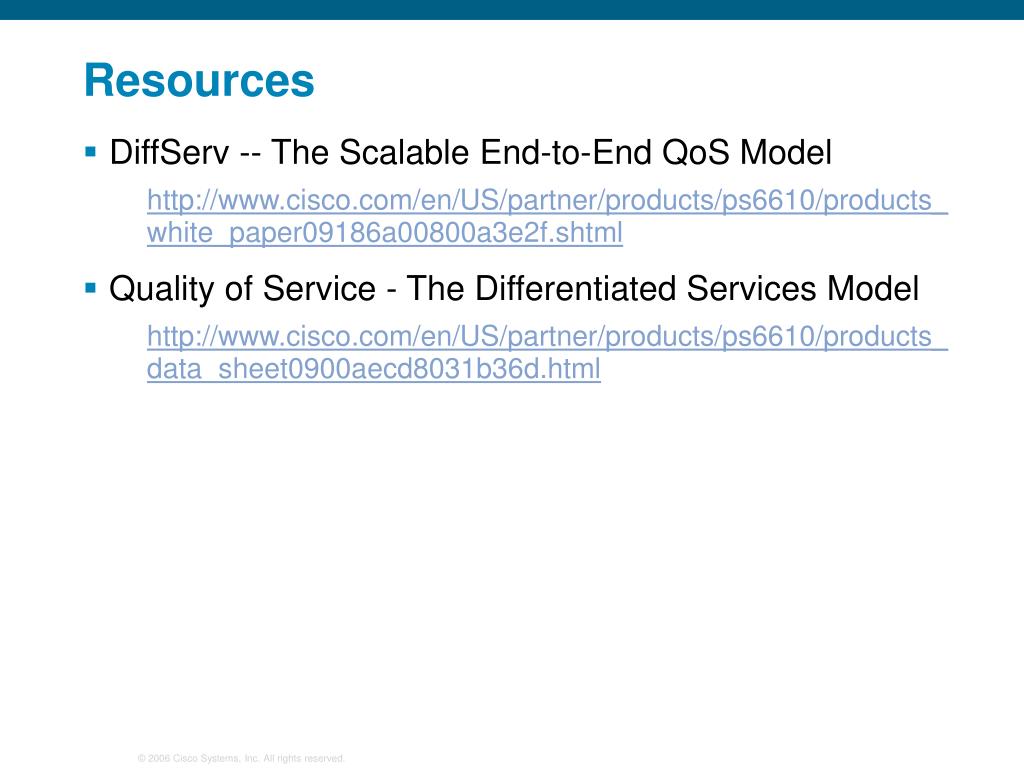Click partner segment of the second URL
The height and width of the screenshot is (768, 1024).
pos(551,337)
